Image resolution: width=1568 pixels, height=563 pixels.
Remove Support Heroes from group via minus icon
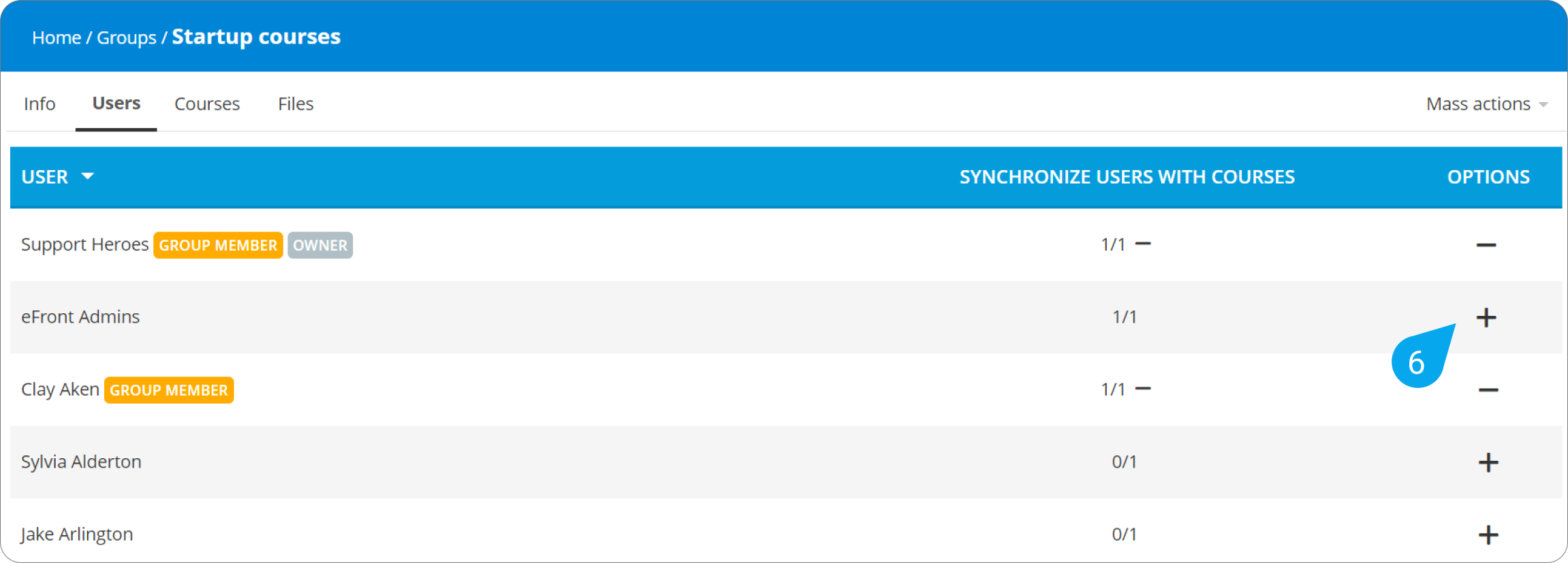(x=1486, y=245)
